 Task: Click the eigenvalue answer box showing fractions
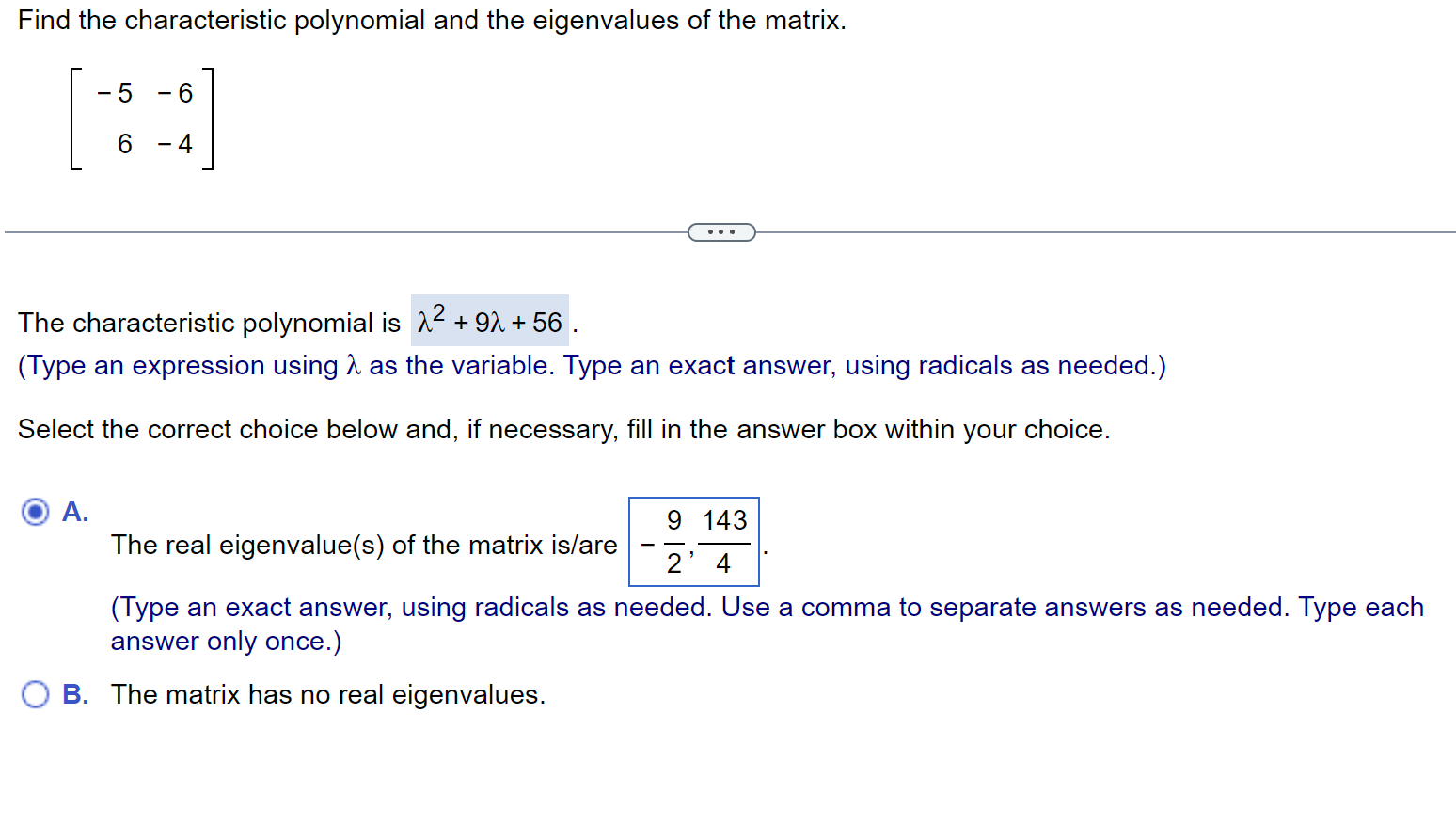[x=693, y=542]
